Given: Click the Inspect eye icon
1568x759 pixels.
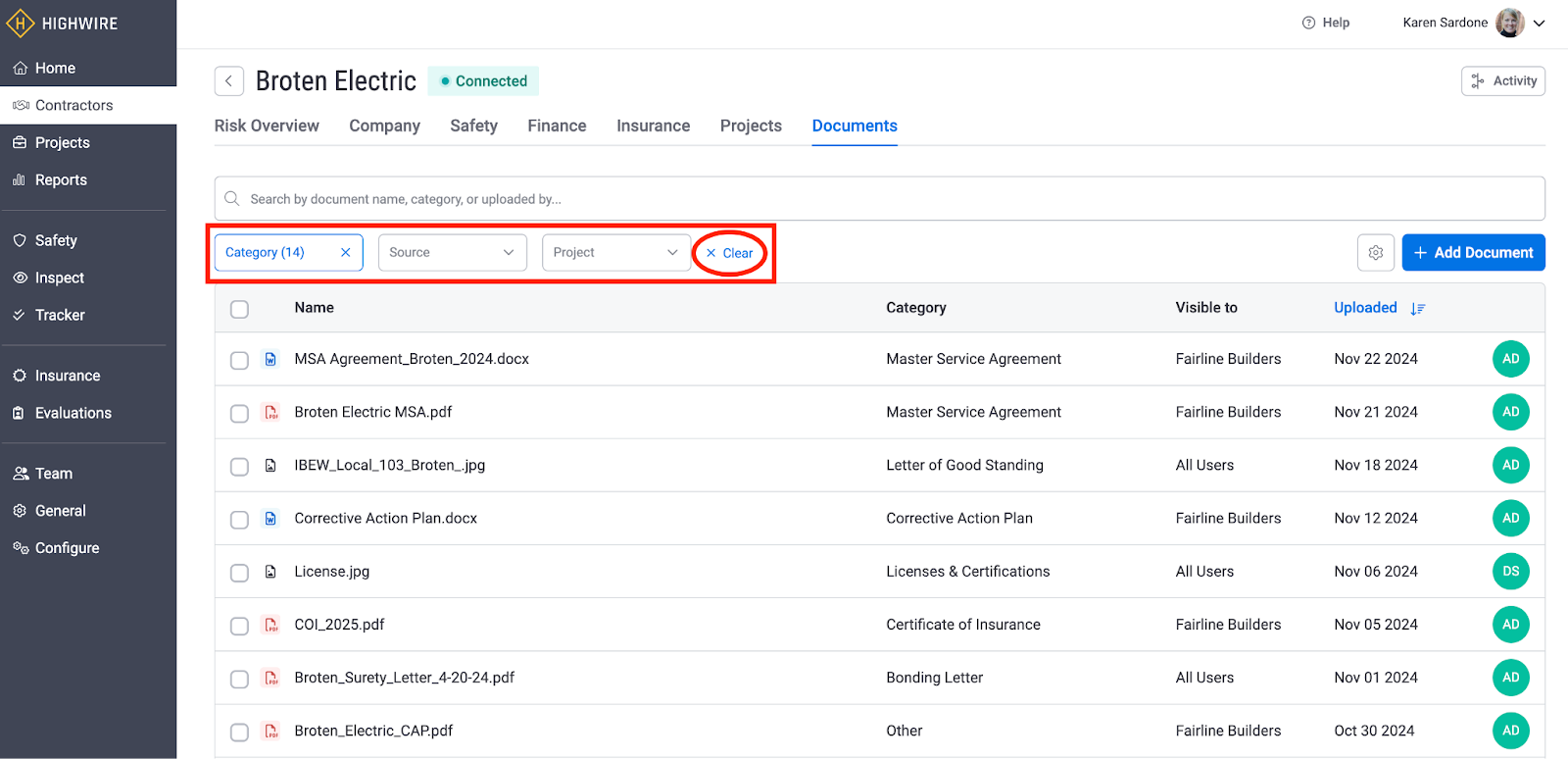Looking at the screenshot, I should [x=20, y=278].
